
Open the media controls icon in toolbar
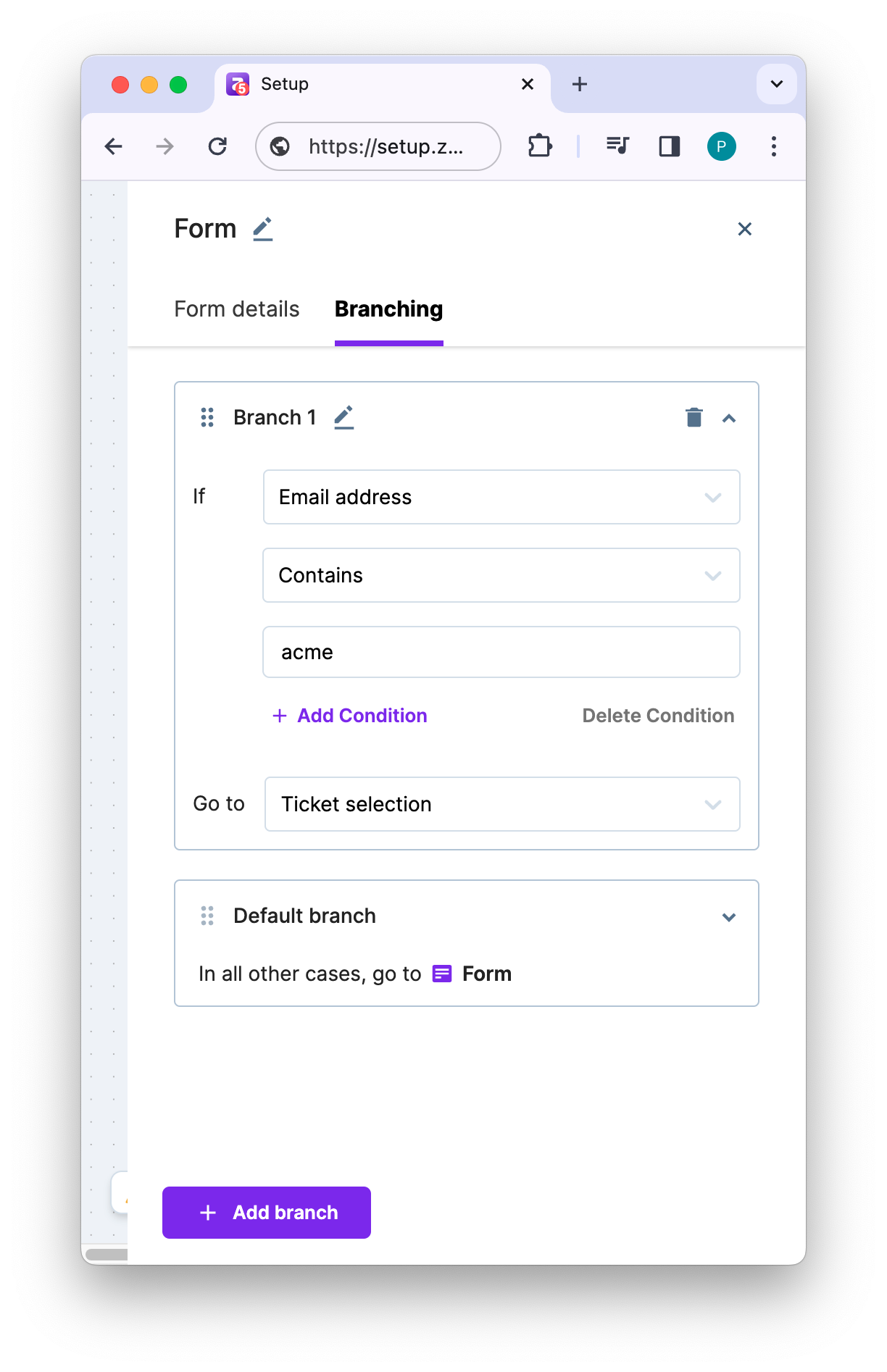click(617, 146)
